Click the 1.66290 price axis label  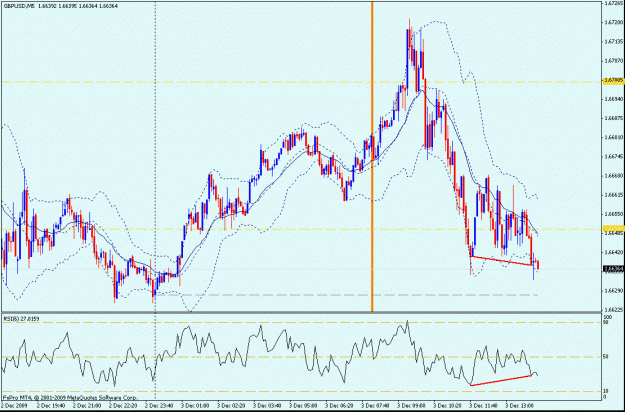pos(614,290)
